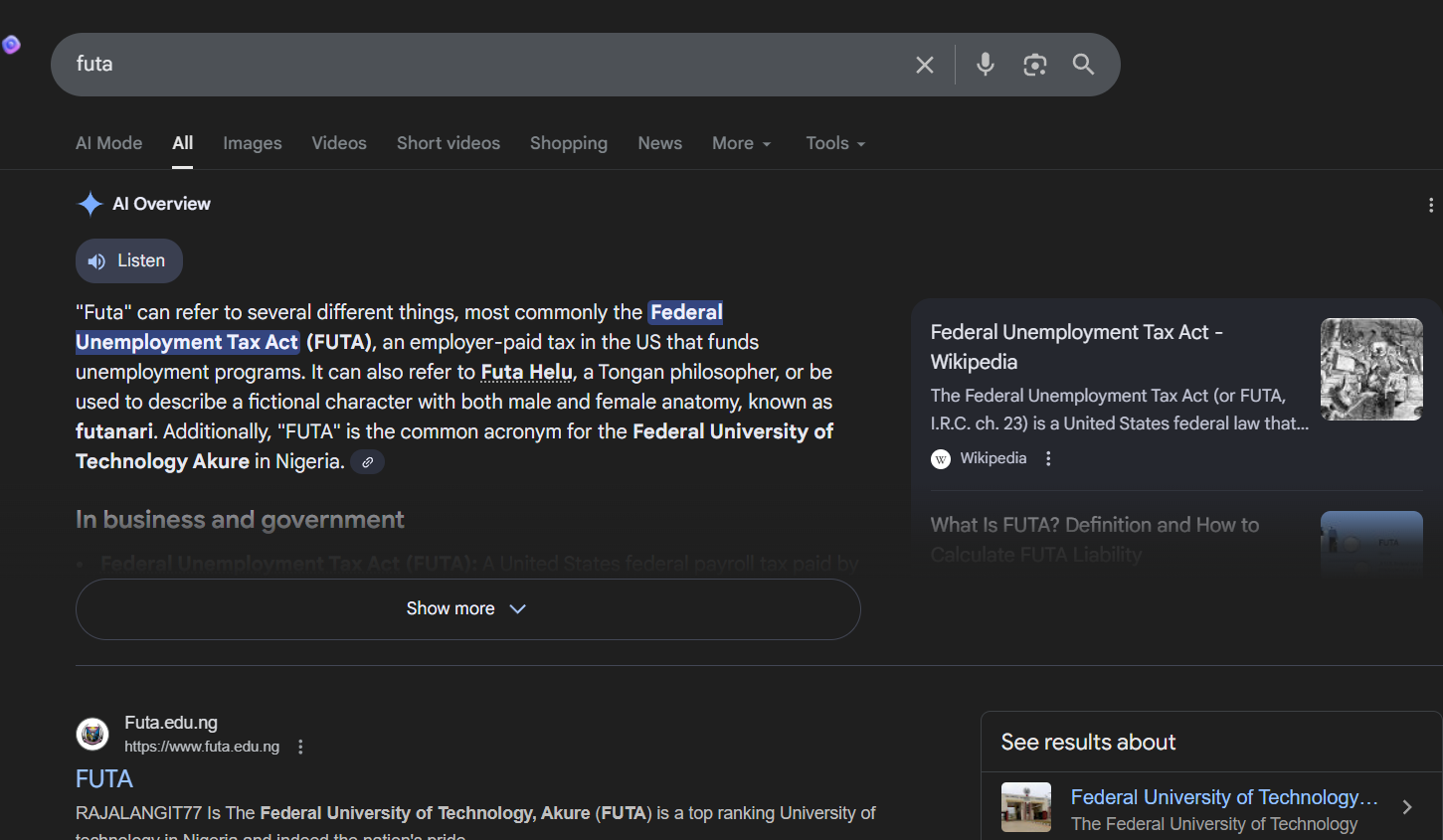
Task: Click the source link chip icon
Action: 367,462
